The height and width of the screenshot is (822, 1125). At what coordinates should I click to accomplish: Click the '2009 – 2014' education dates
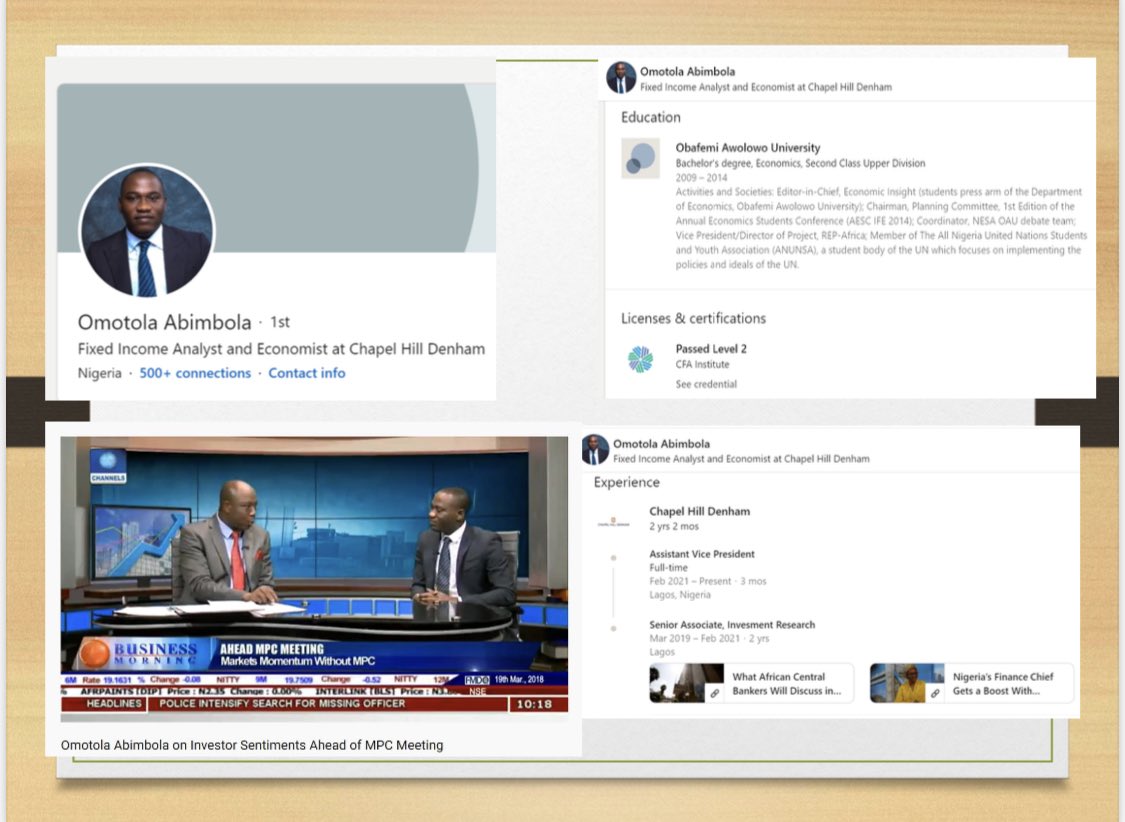[701, 178]
